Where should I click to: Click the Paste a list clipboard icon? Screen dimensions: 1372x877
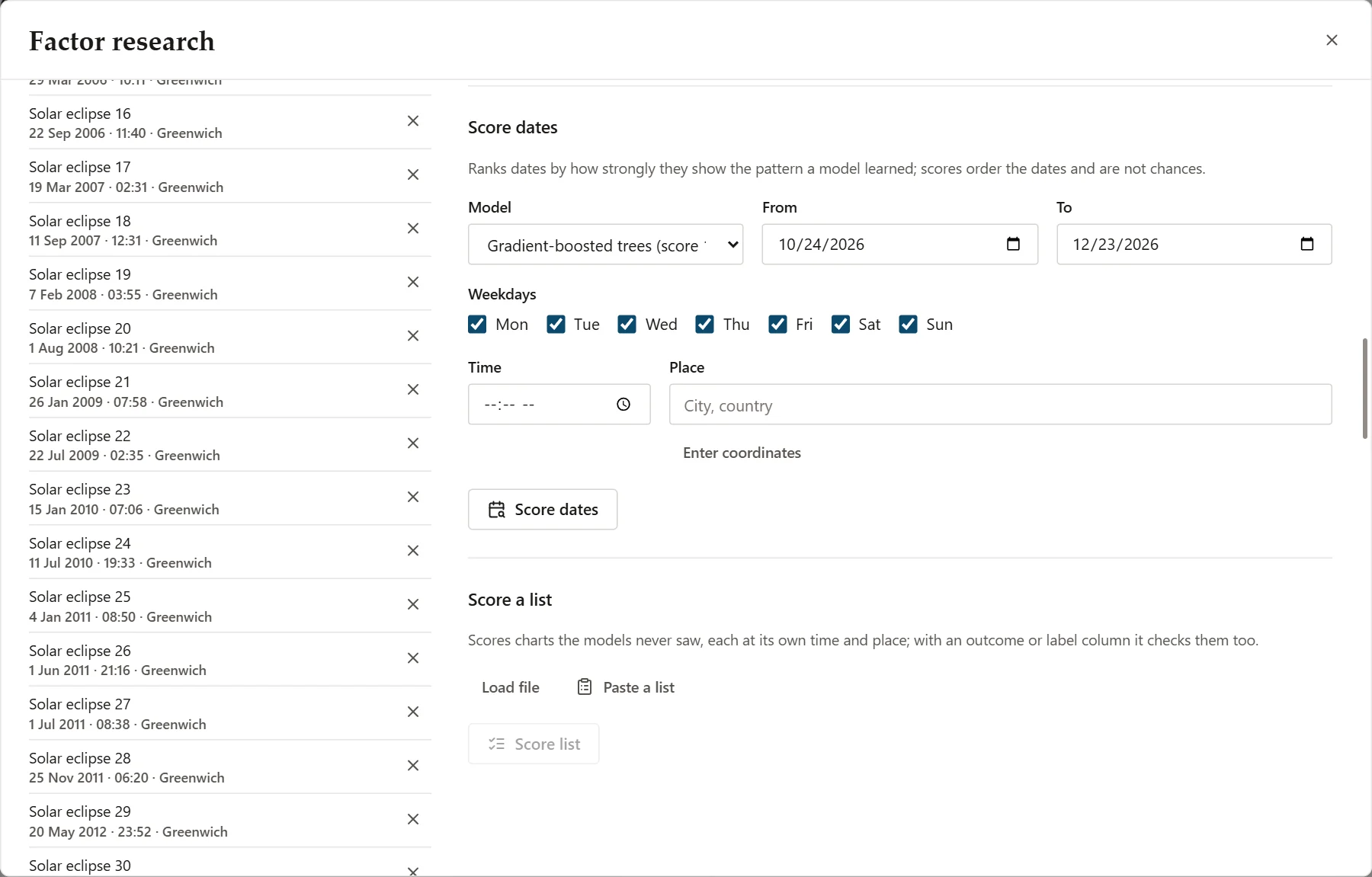pos(585,687)
